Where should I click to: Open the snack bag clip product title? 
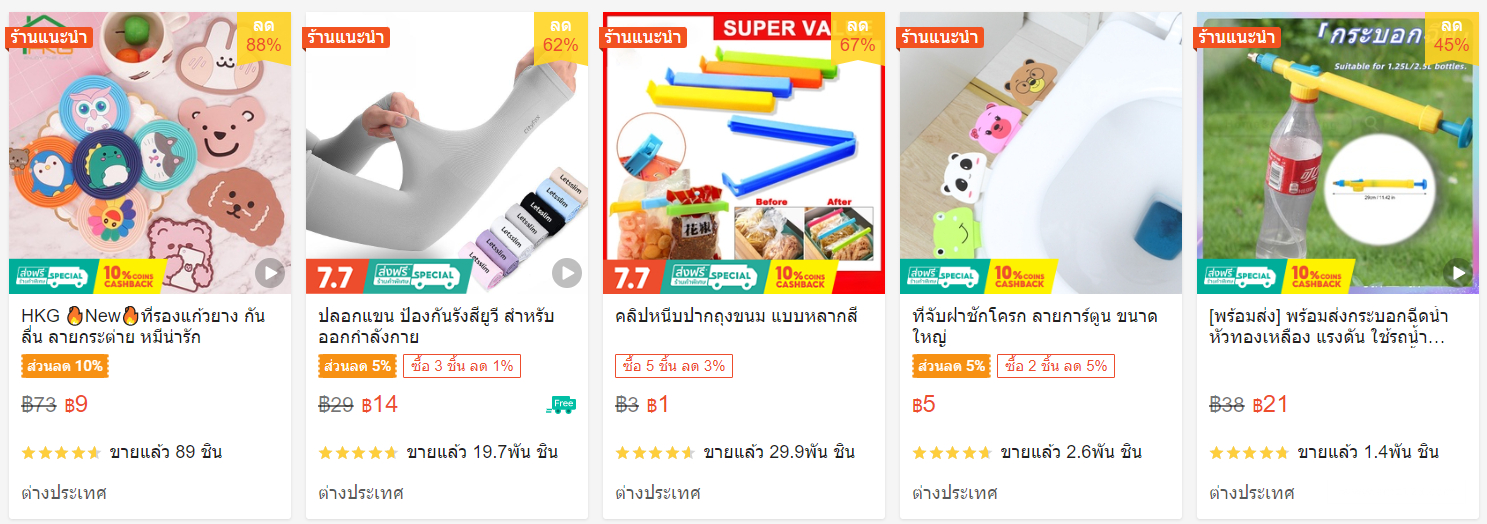[x=736, y=316]
